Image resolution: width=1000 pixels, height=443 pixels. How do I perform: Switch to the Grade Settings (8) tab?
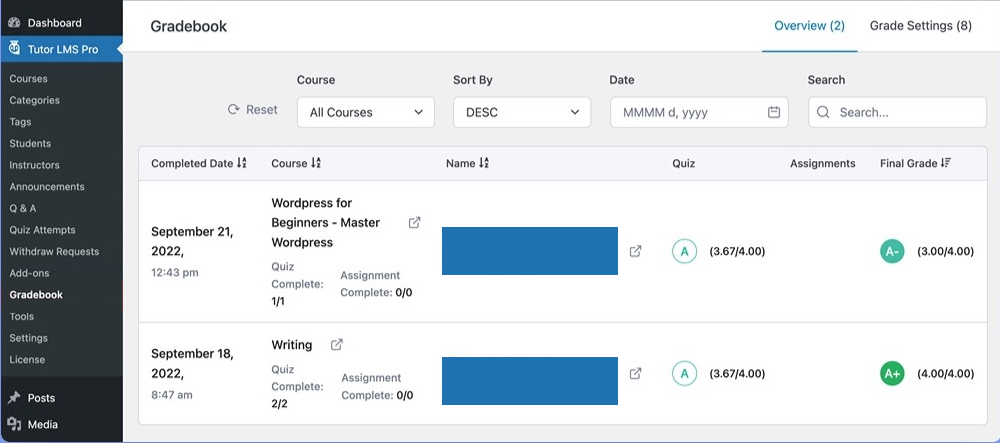[x=921, y=26]
